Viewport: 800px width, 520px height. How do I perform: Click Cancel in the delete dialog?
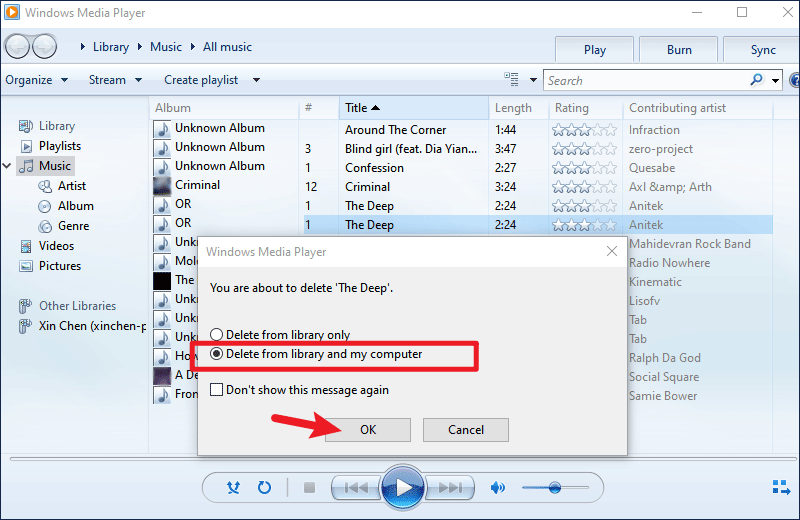466,430
